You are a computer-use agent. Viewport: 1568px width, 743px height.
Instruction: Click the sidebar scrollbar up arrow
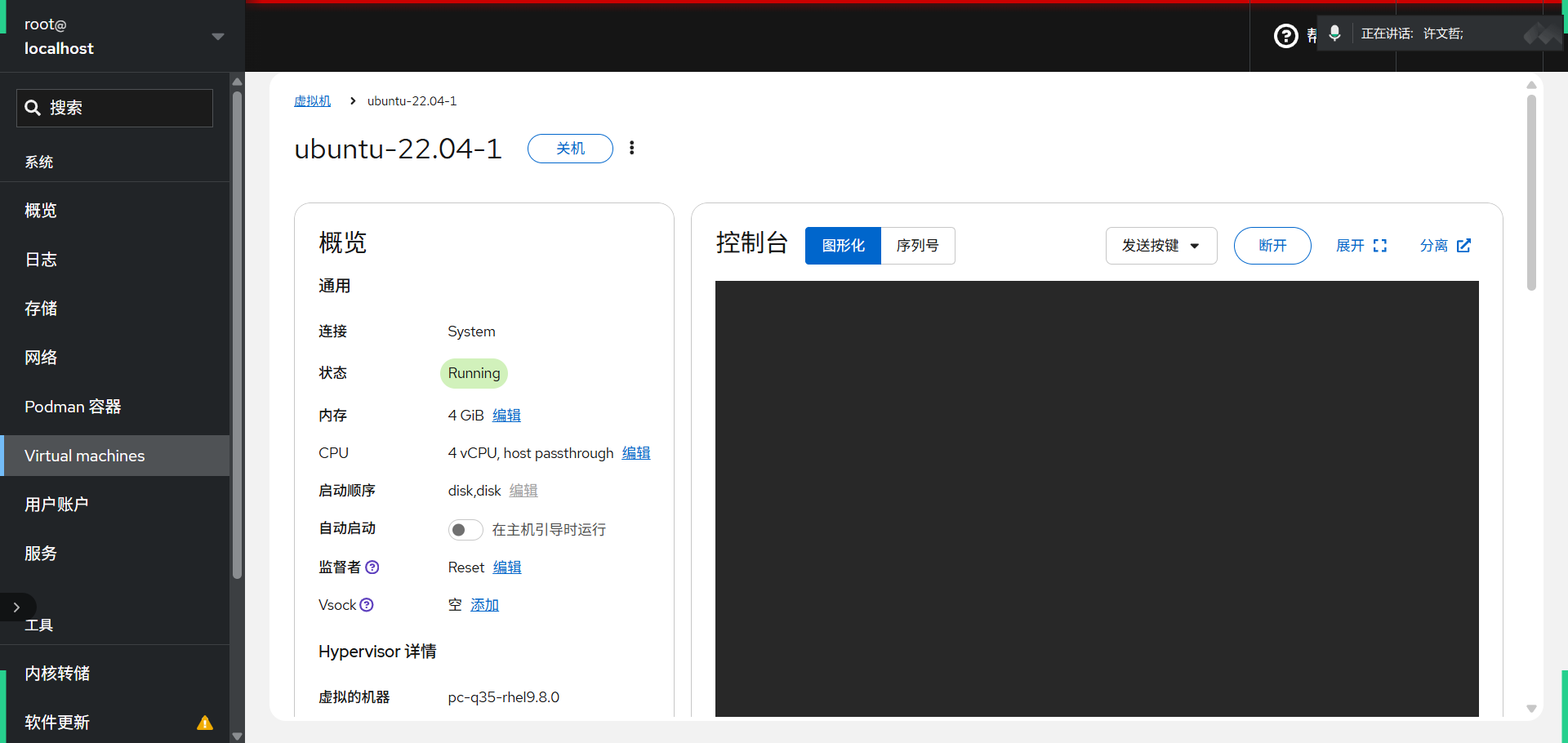tap(237, 81)
